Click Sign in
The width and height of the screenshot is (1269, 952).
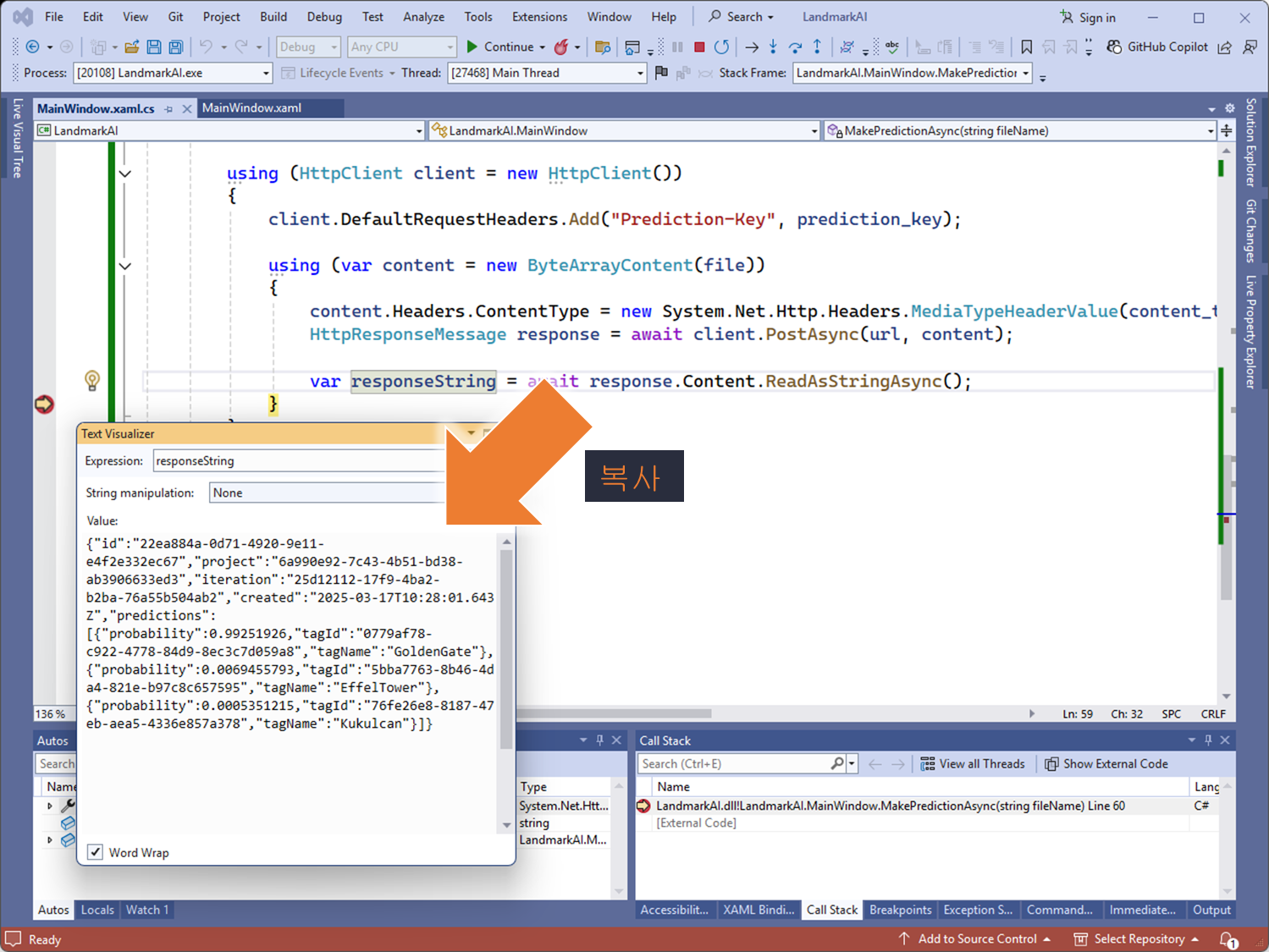[1088, 17]
